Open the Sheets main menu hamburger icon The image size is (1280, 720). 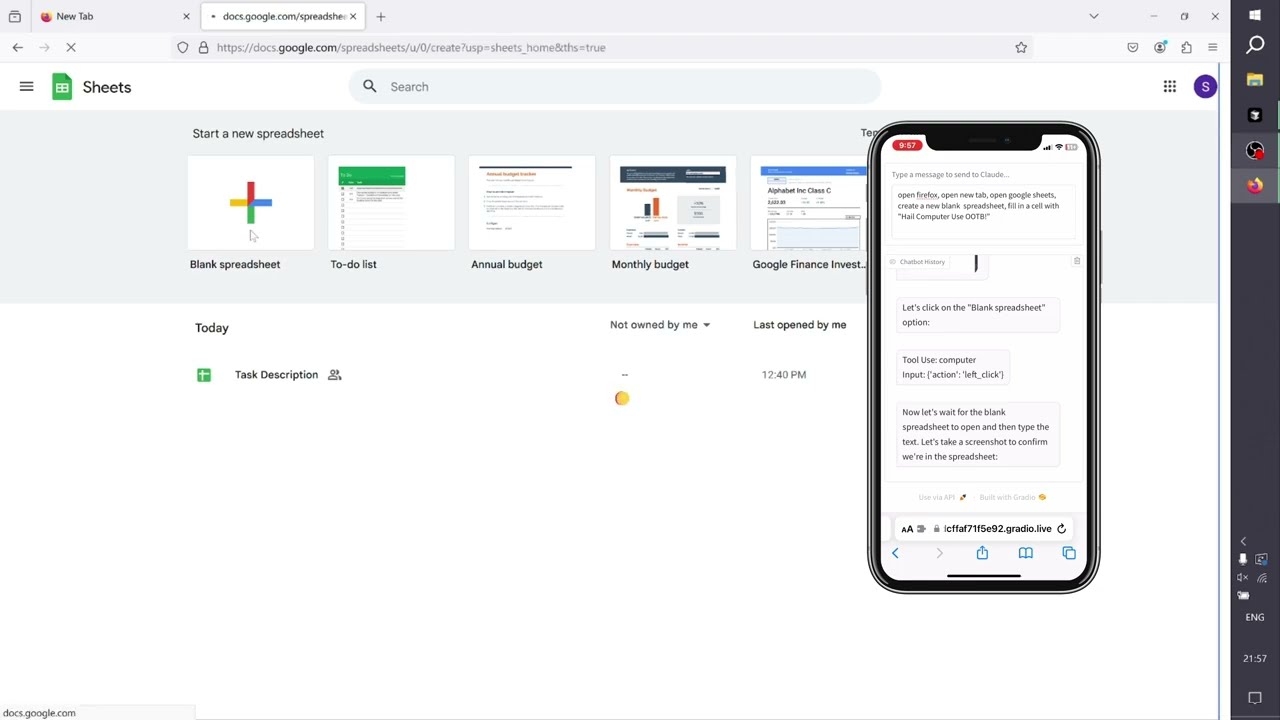click(26, 87)
